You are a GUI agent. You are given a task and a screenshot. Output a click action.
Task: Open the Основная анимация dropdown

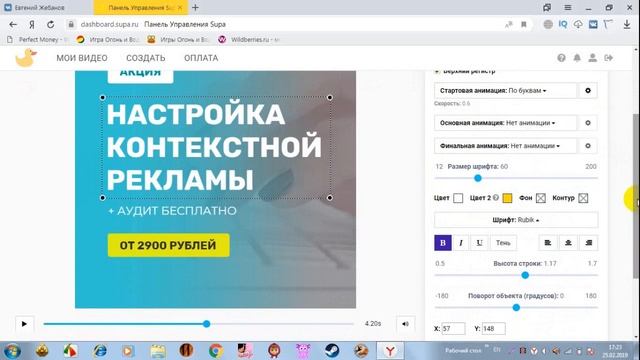pyautogui.click(x=505, y=123)
